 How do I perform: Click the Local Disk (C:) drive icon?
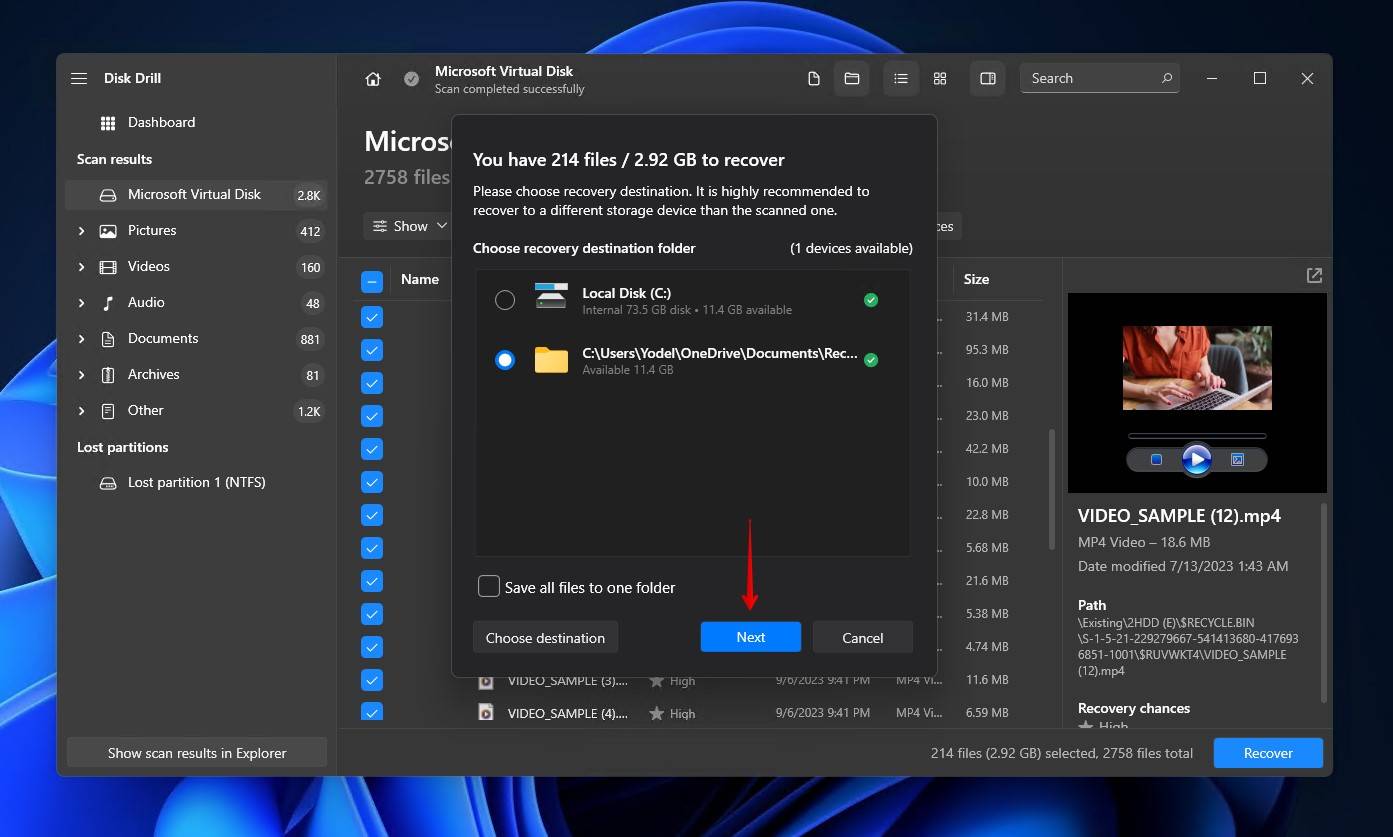pos(551,295)
